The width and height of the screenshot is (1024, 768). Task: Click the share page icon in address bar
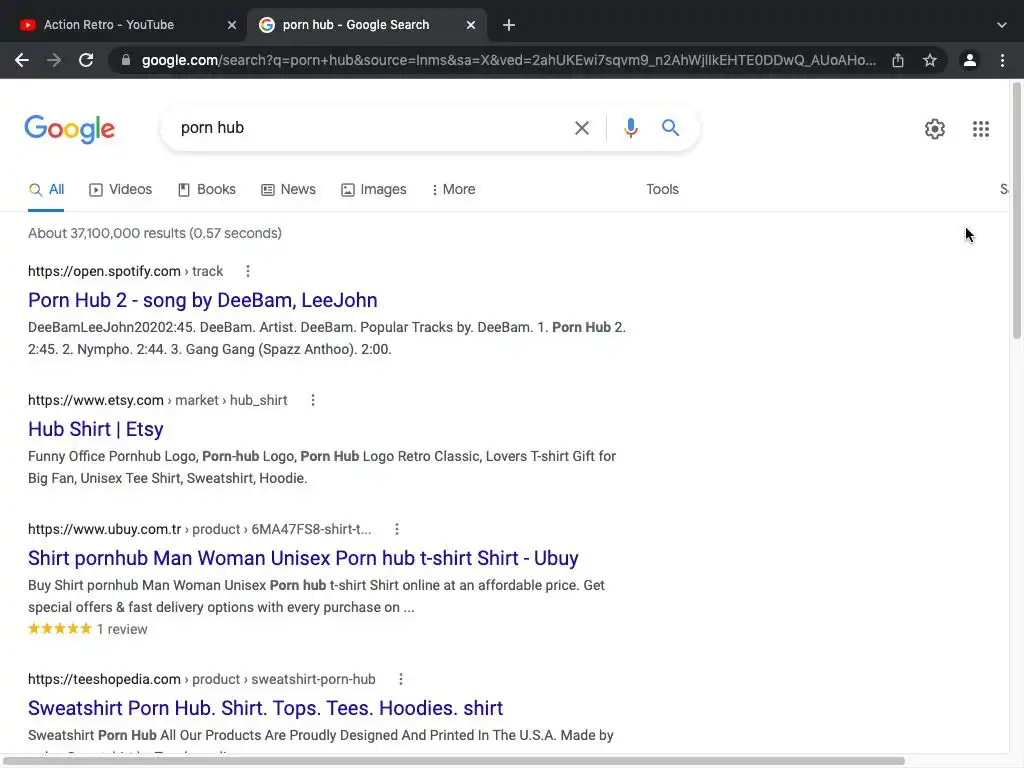tap(898, 60)
